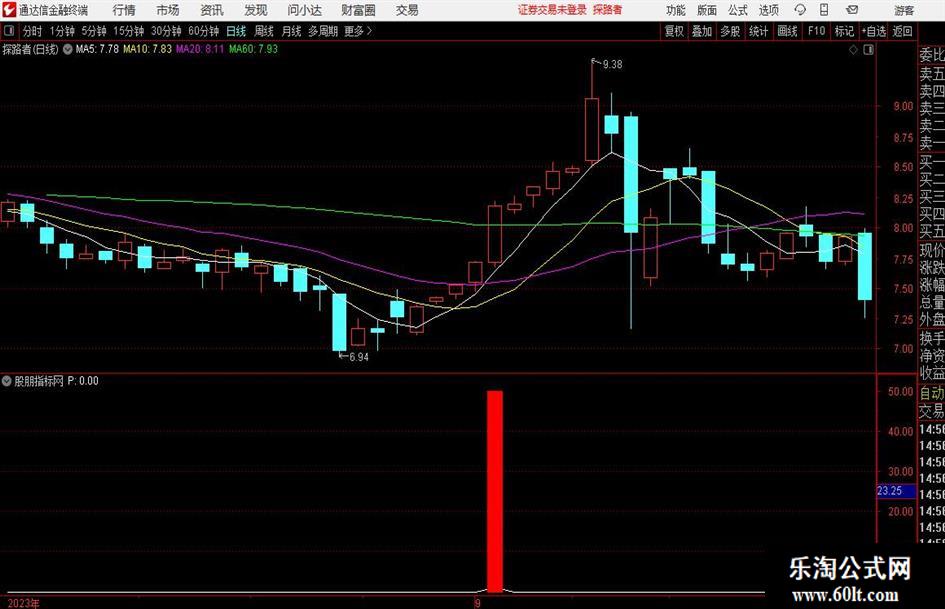This screenshot has width=945, height=609.
Task: Open the F10 company info button
Action: (x=816, y=31)
